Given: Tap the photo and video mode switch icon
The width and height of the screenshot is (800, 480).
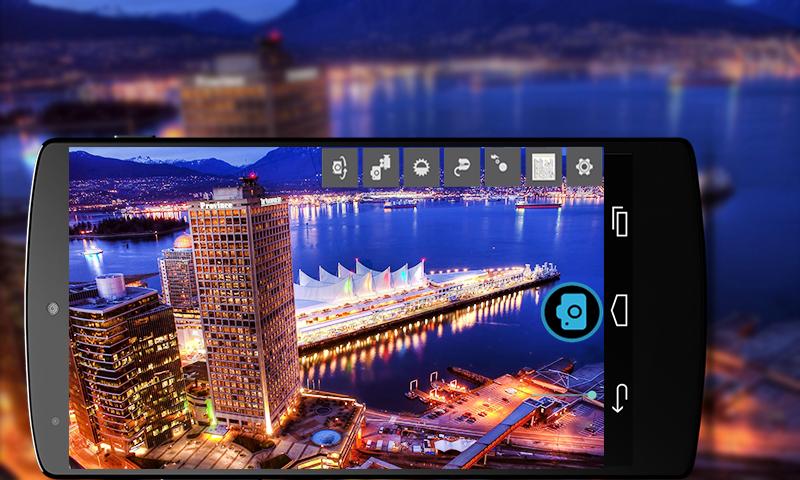Looking at the screenshot, I should click(381, 167).
